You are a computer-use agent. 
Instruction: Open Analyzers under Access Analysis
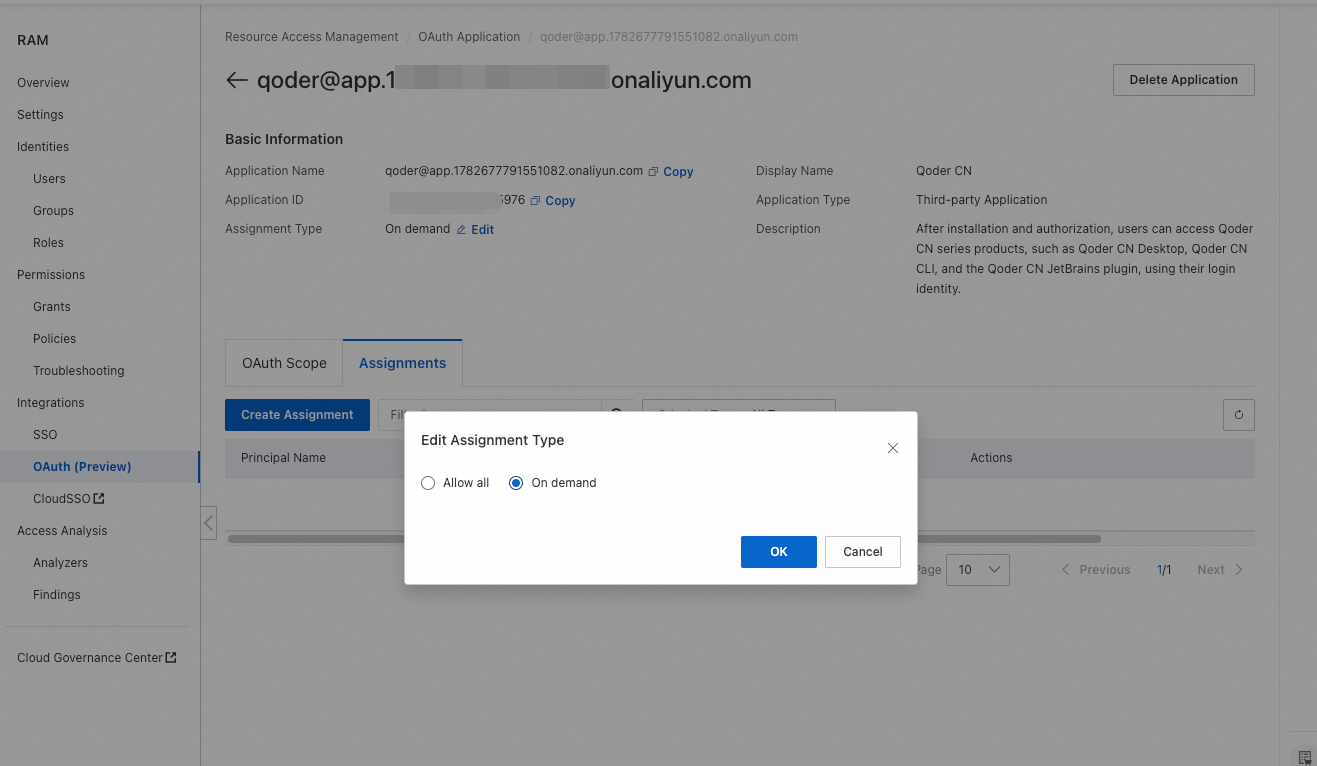click(x=60, y=563)
